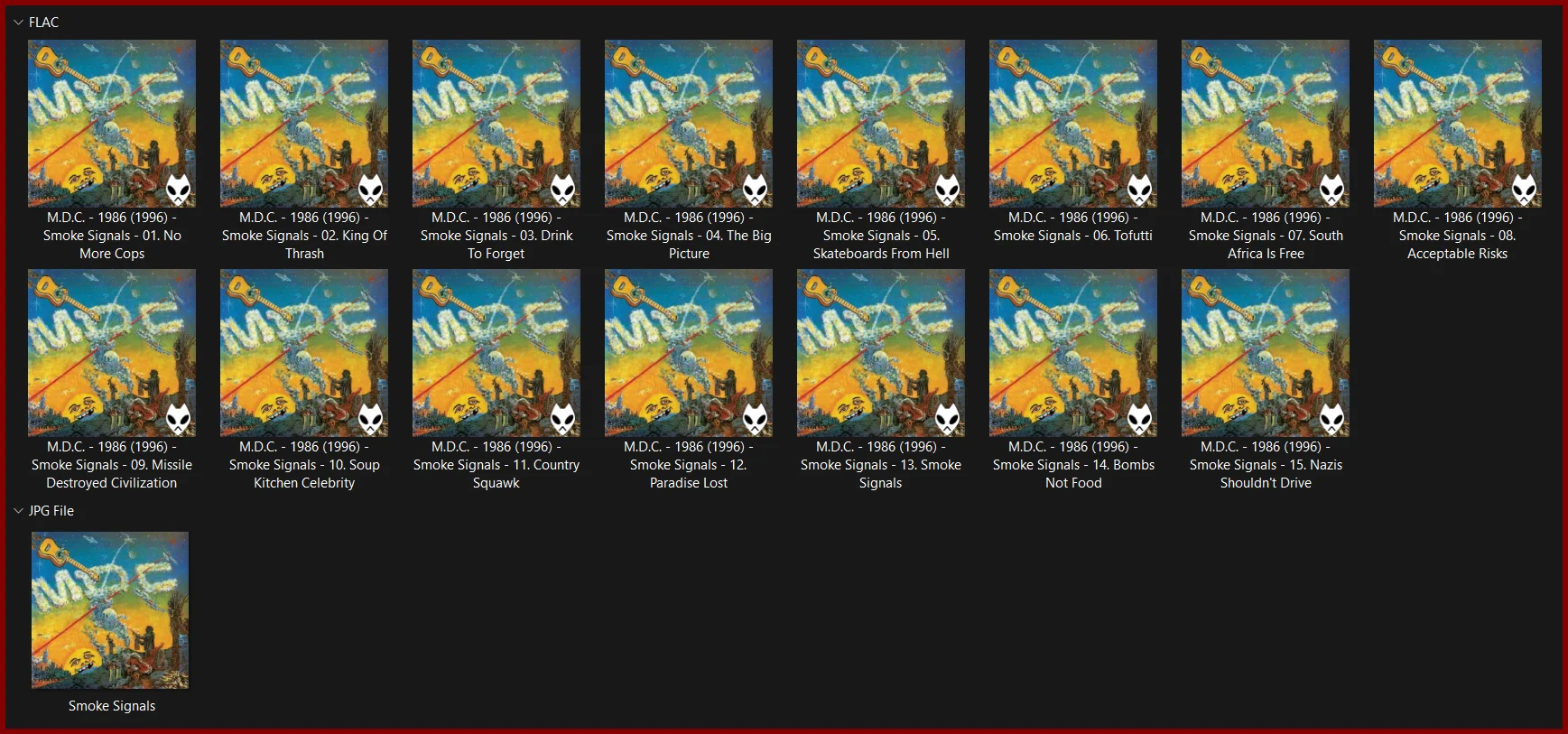Pick the thumbnail for 07. South Africa Is Free

(1266, 124)
